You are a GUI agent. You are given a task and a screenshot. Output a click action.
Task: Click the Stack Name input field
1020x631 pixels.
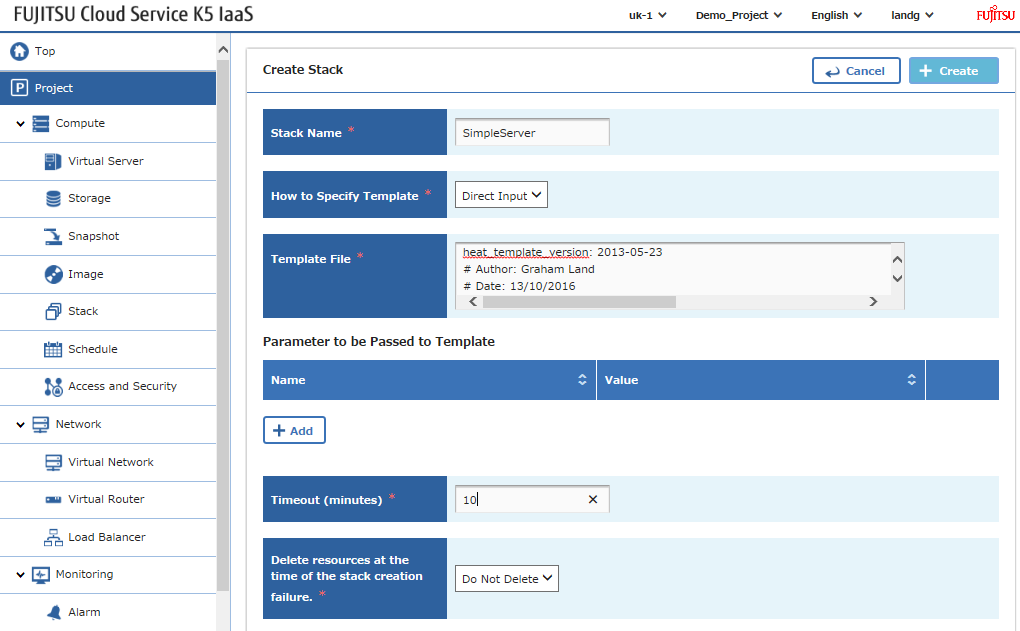pos(532,133)
